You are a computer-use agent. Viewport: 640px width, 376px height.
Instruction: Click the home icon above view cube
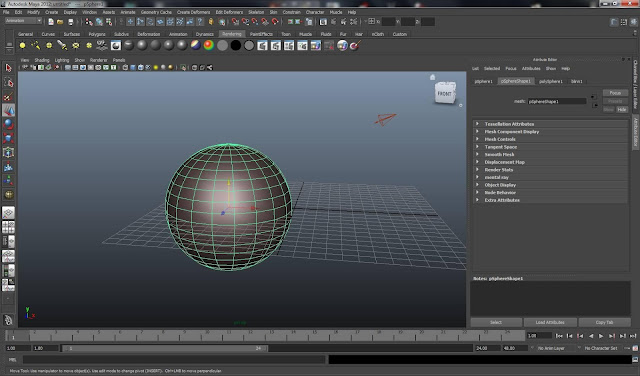(x=432, y=77)
